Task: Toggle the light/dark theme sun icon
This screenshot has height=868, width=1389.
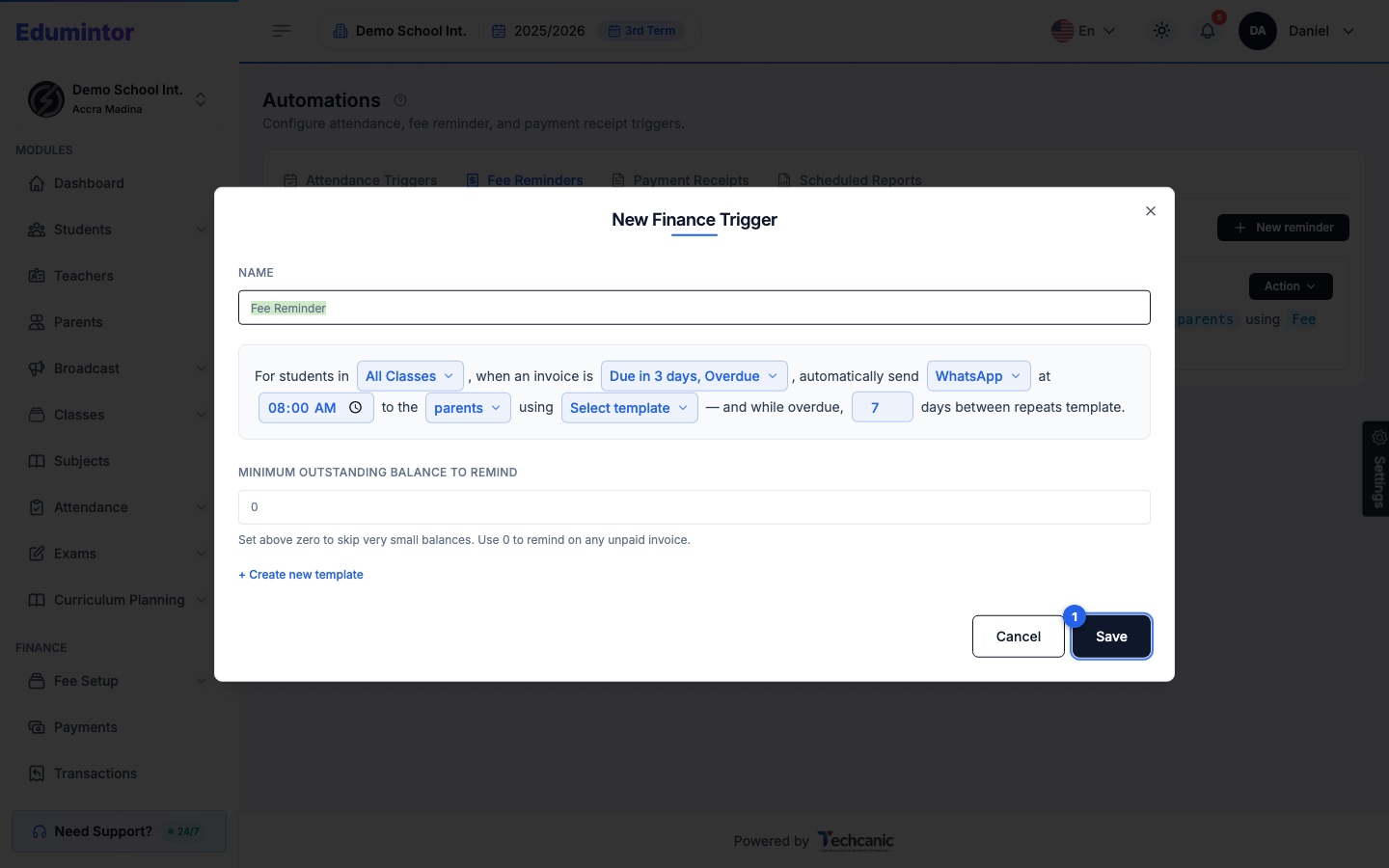Action: [x=1162, y=31]
